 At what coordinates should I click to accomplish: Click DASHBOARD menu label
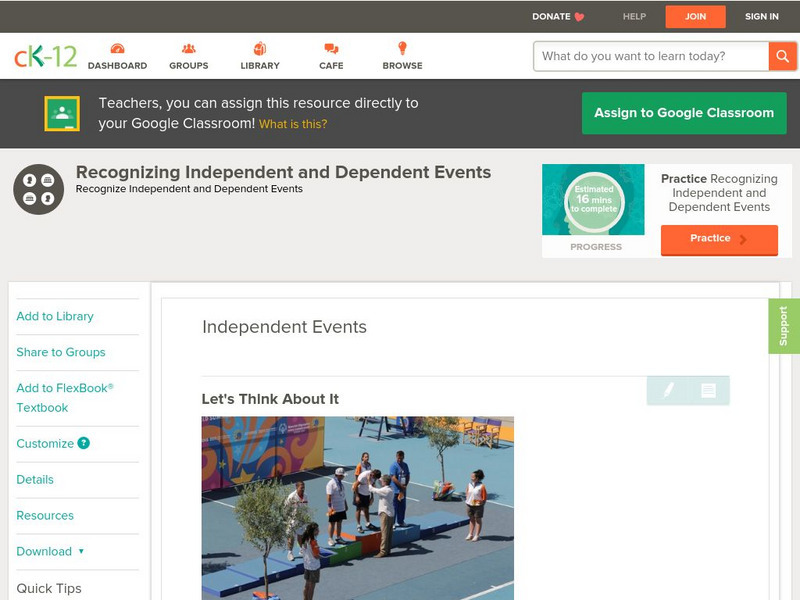click(x=117, y=66)
